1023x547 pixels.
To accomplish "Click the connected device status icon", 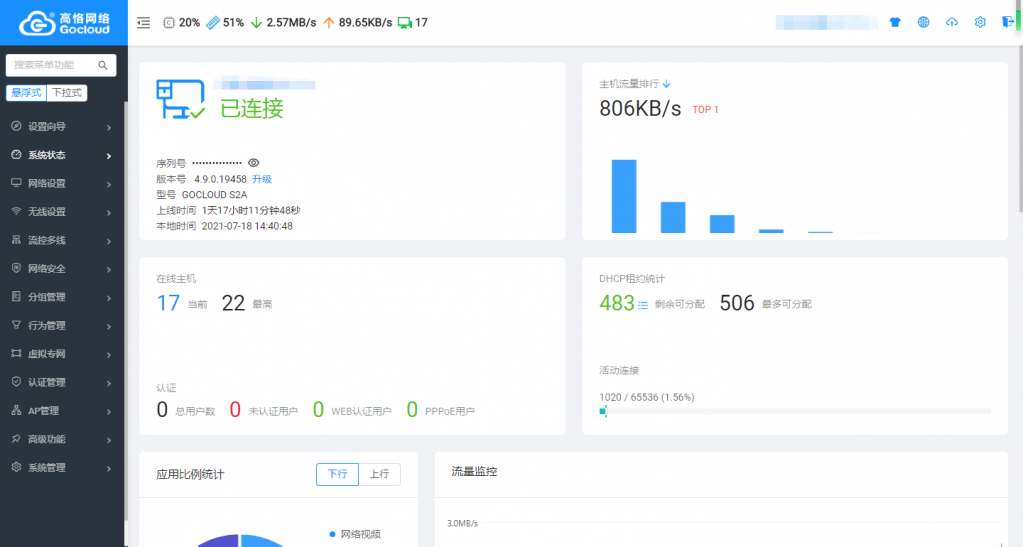I will (x=181, y=99).
